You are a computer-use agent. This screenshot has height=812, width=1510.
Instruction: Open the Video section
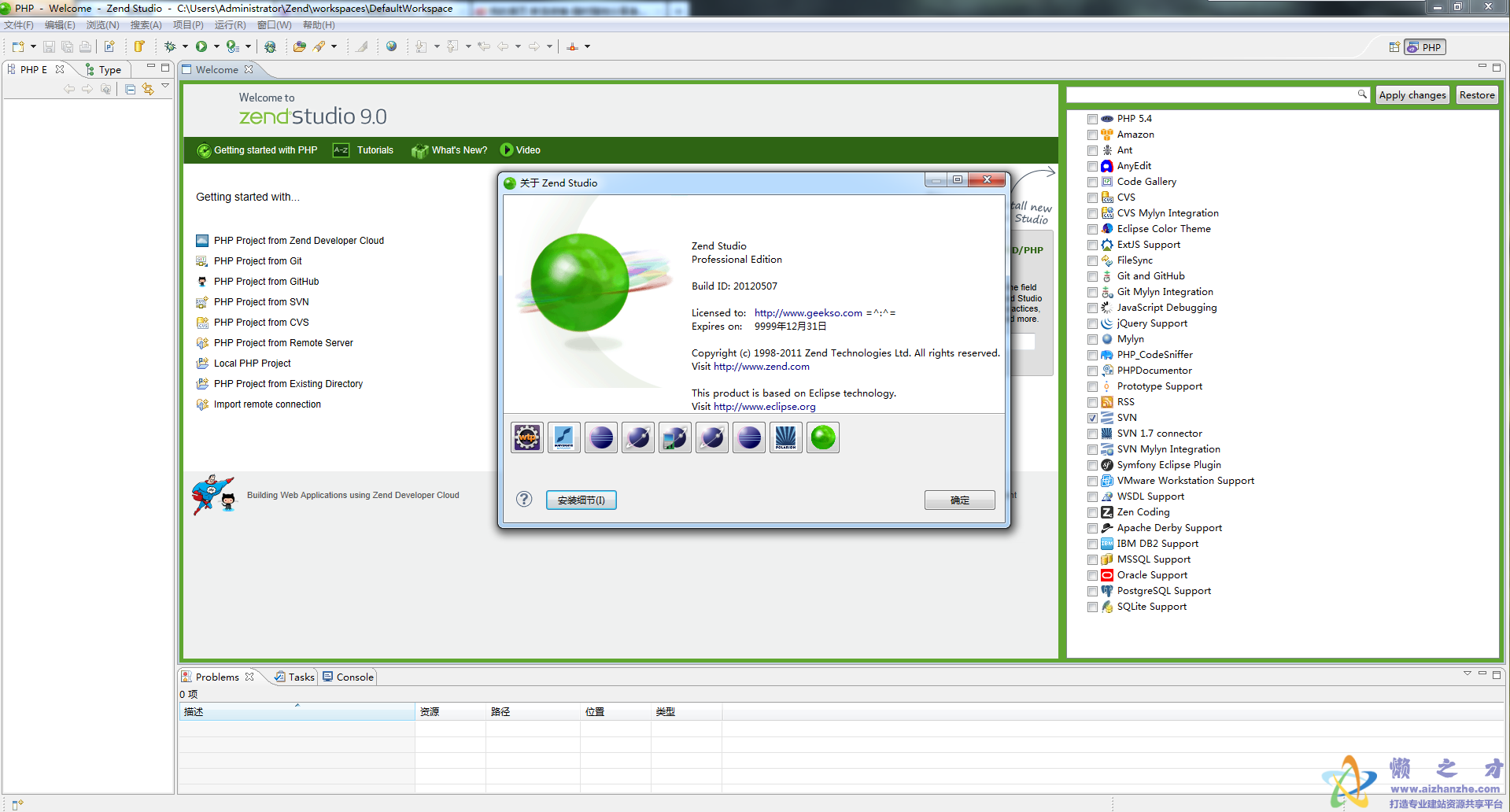[x=521, y=150]
